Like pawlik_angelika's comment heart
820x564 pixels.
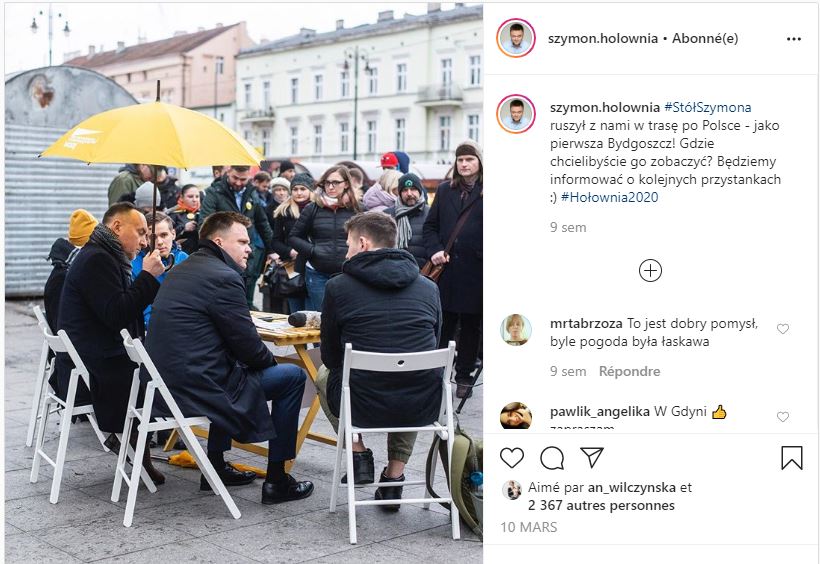[x=782, y=417]
